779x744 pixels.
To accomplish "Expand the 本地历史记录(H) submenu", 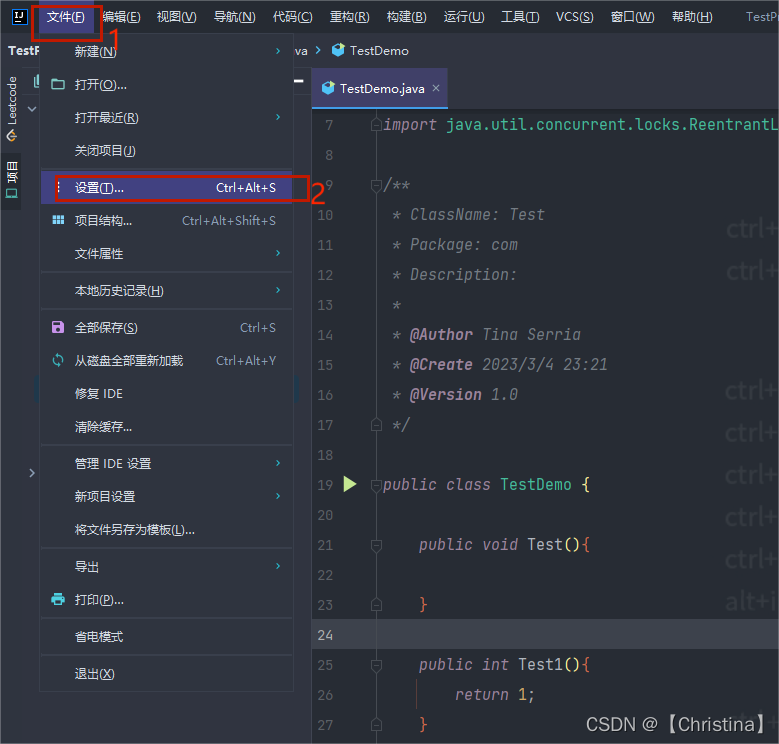I will tap(278, 290).
